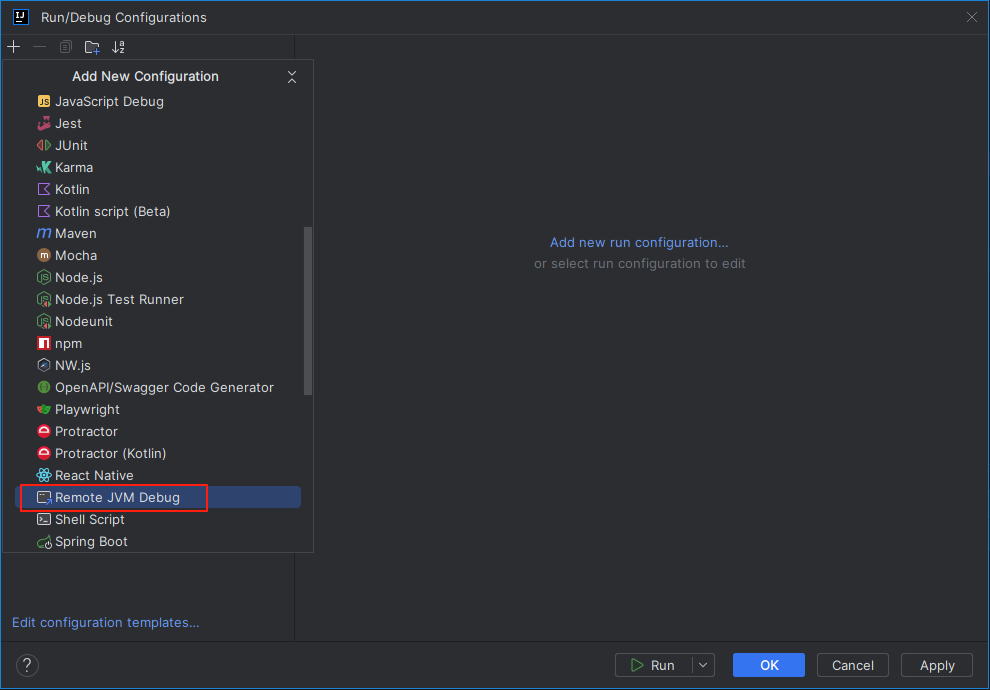This screenshot has height=690, width=990.
Task: Select the Node.js label
Action: click(x=79, y=277)
